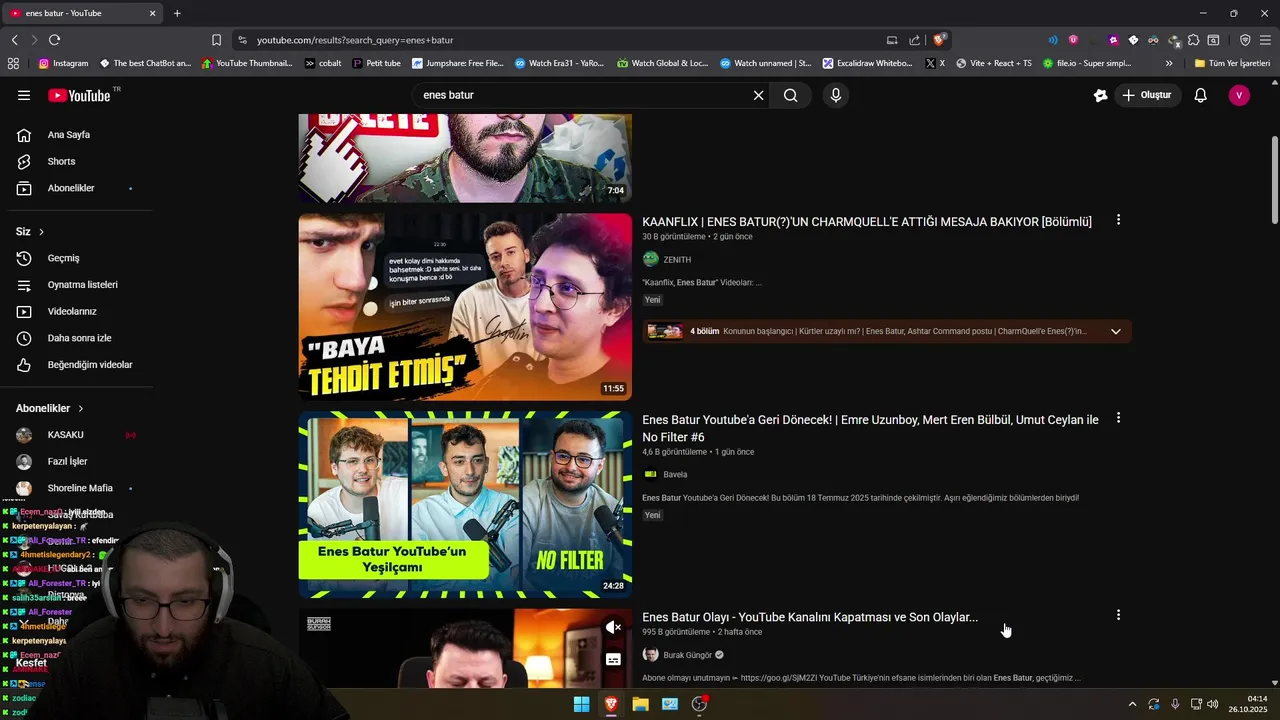Screen dimensions: 1280x720
Task: Open the Enes Batur Youtube'a Geri Dönecek title
Action: [870, 428]
